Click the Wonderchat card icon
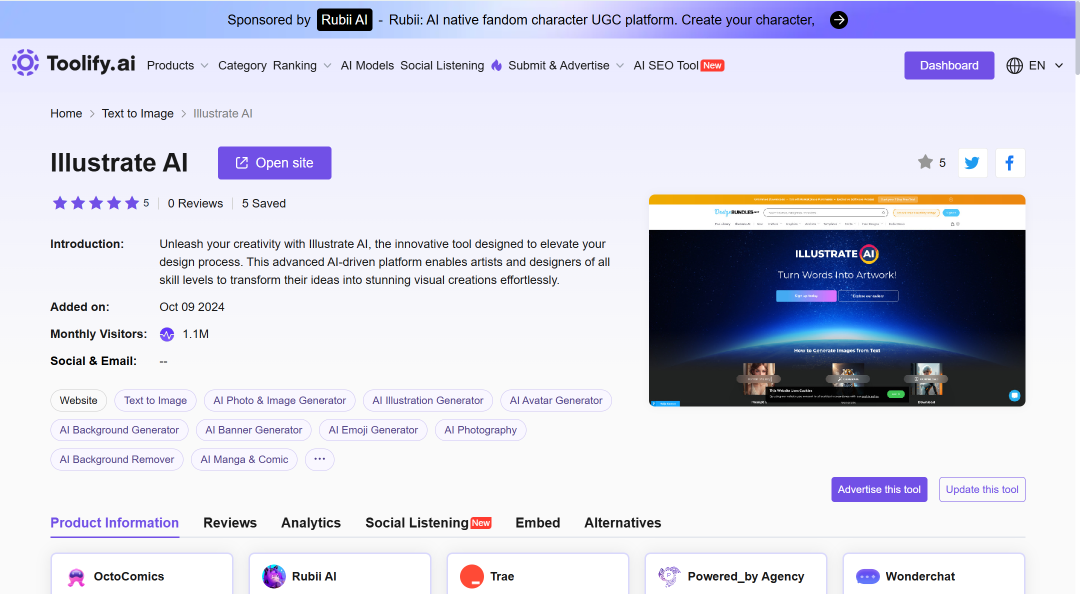 (868, 577)
